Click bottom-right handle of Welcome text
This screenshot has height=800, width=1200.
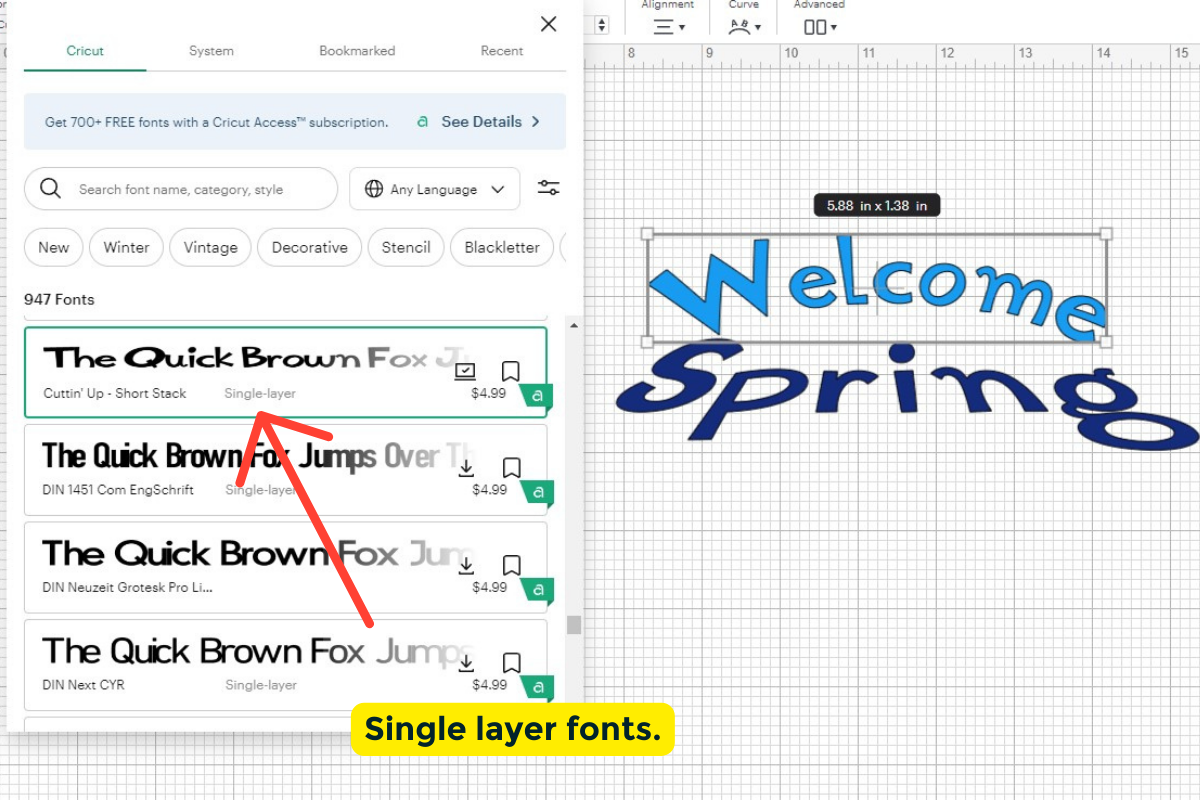tap(1106, 342)
